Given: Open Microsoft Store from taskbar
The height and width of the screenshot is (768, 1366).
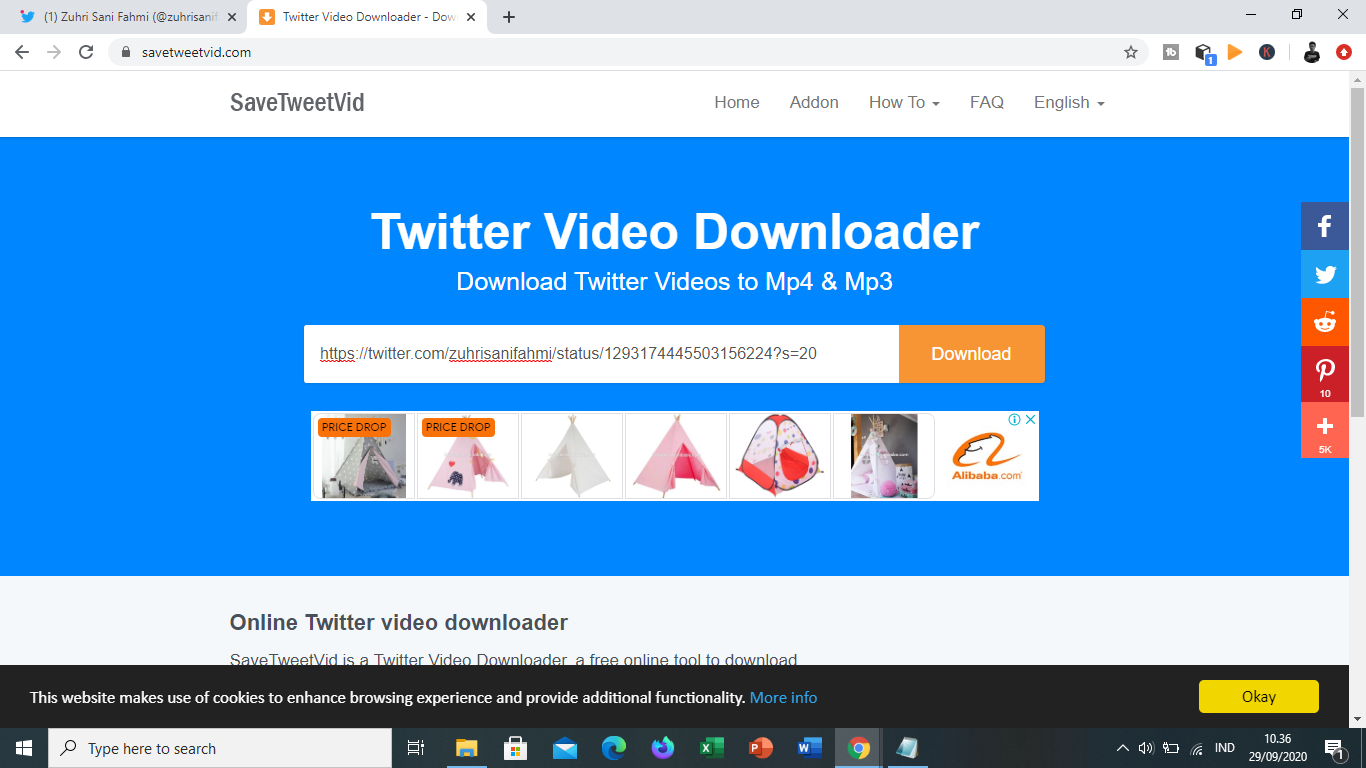Looking at the screenshot, I should pos(516,748).
